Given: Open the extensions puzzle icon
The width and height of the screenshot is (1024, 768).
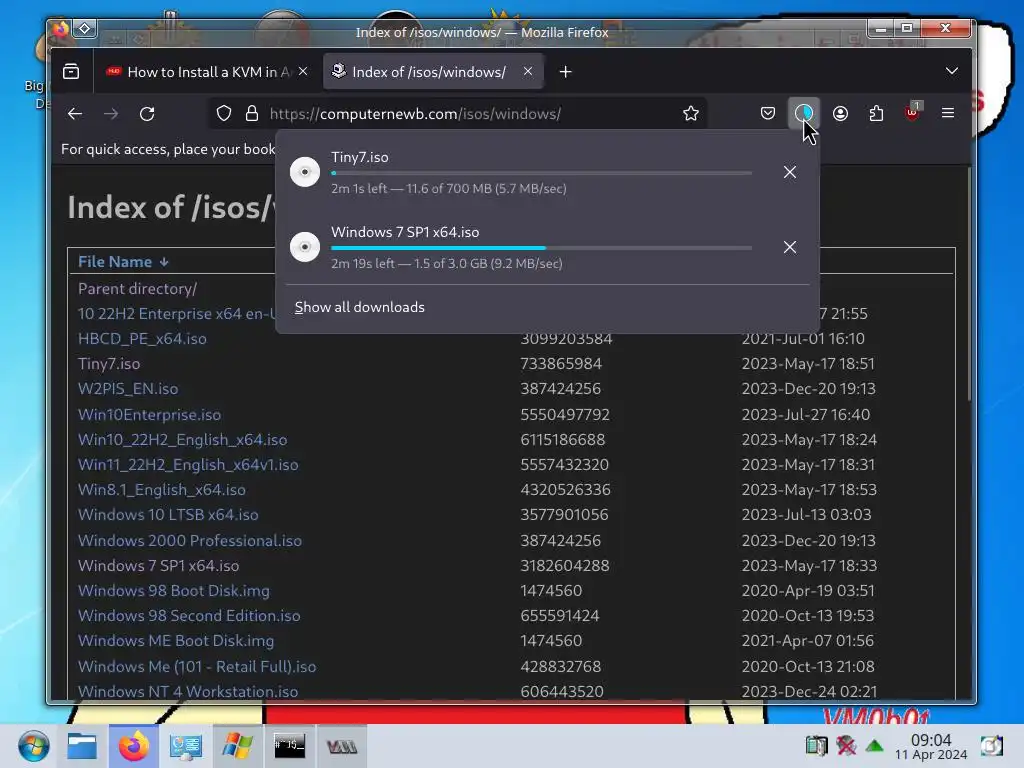Looking at the screenshot, I should (876, 114).
